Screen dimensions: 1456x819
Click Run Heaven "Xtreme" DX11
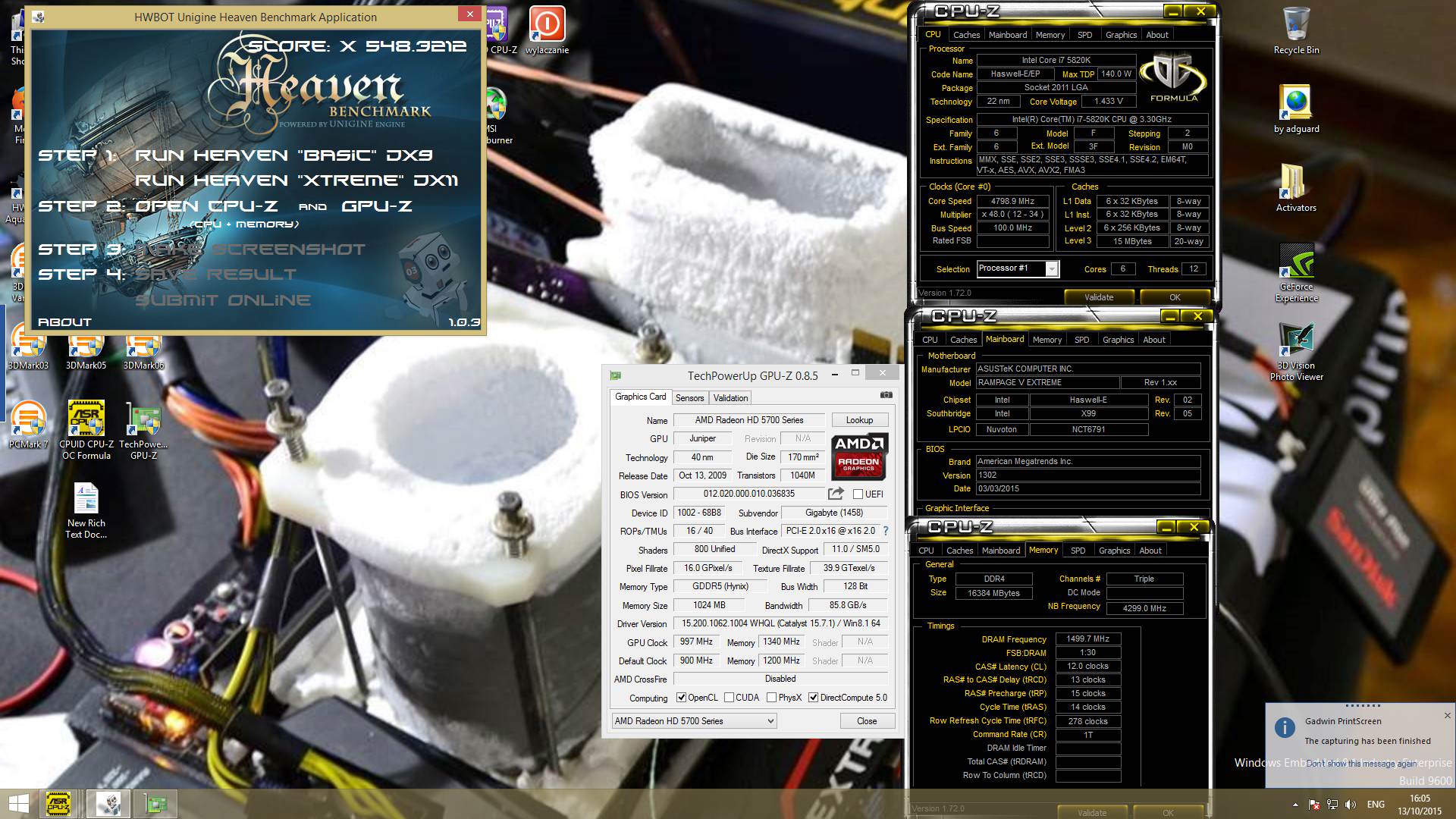tap(297, 180)
